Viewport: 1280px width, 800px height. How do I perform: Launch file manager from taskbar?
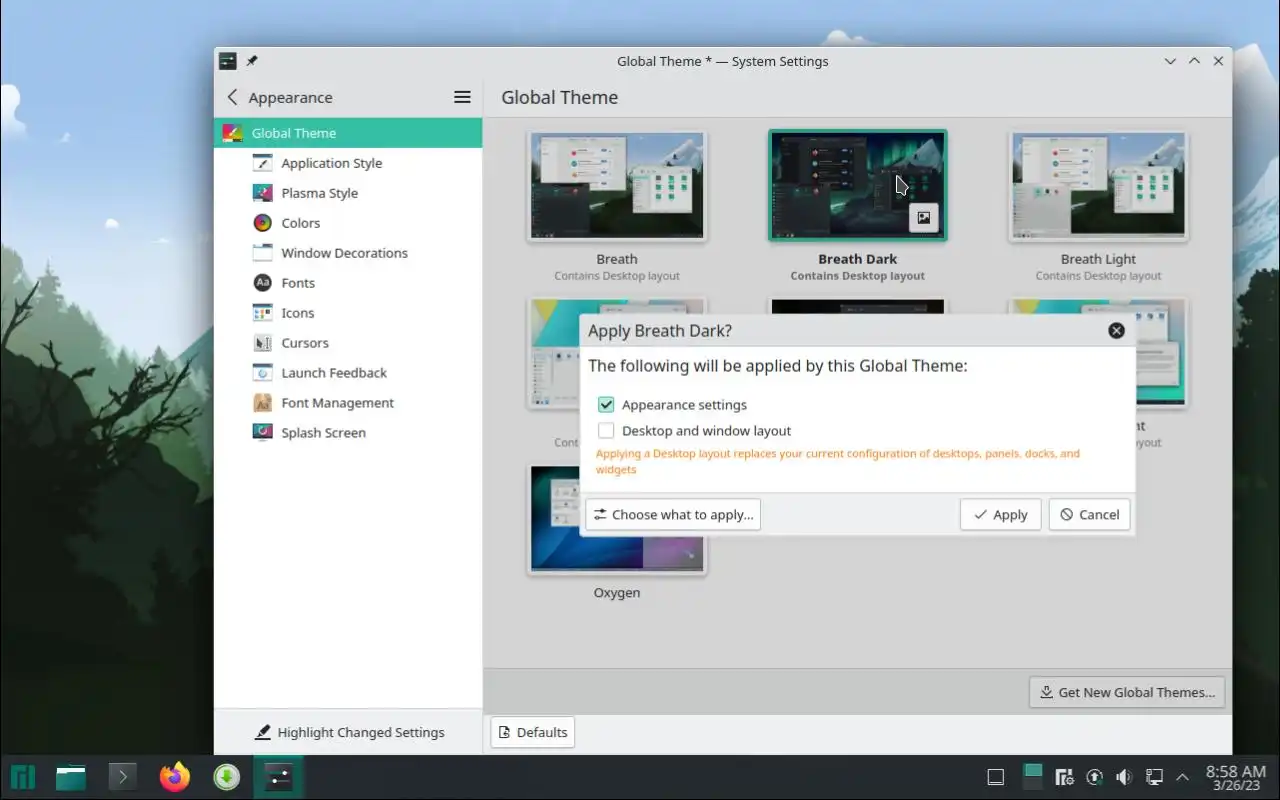(x=71, y=777)
